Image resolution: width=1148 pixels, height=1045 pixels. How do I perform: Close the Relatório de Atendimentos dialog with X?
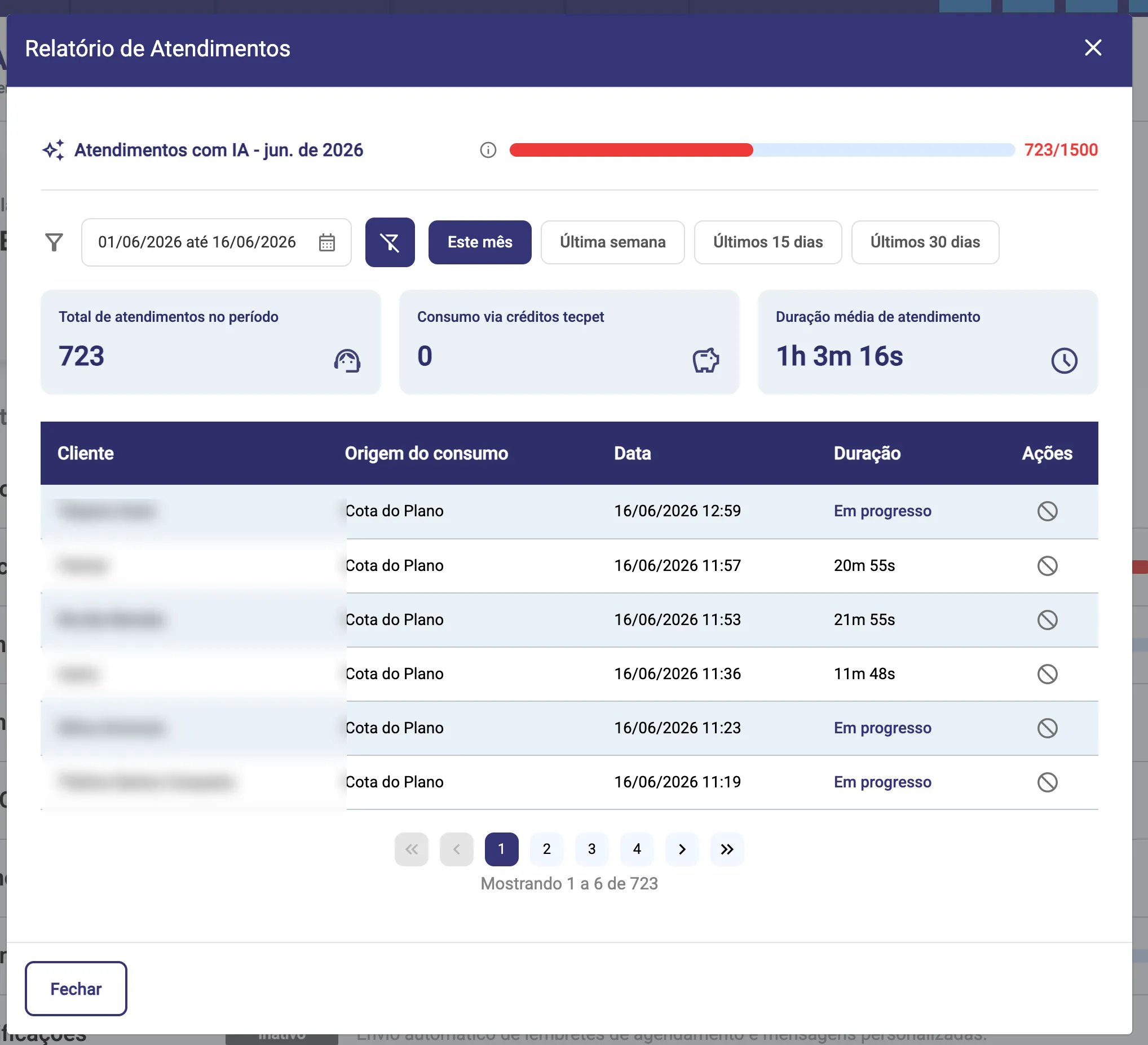coord(1092,48)
